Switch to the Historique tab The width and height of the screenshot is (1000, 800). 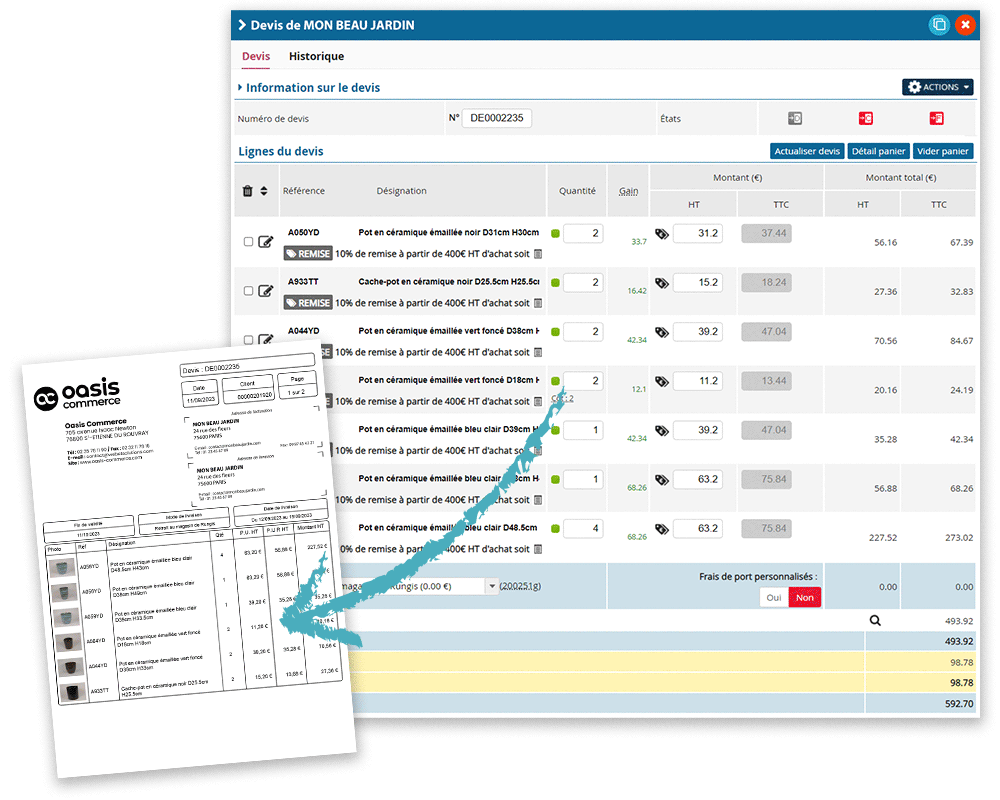316,56
